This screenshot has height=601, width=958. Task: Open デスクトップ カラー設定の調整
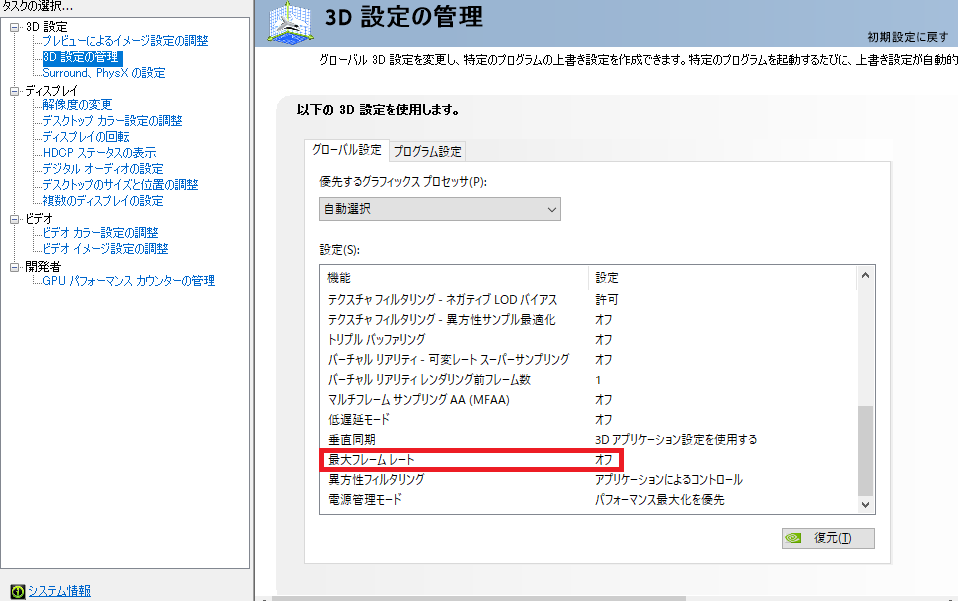[112, 121]
